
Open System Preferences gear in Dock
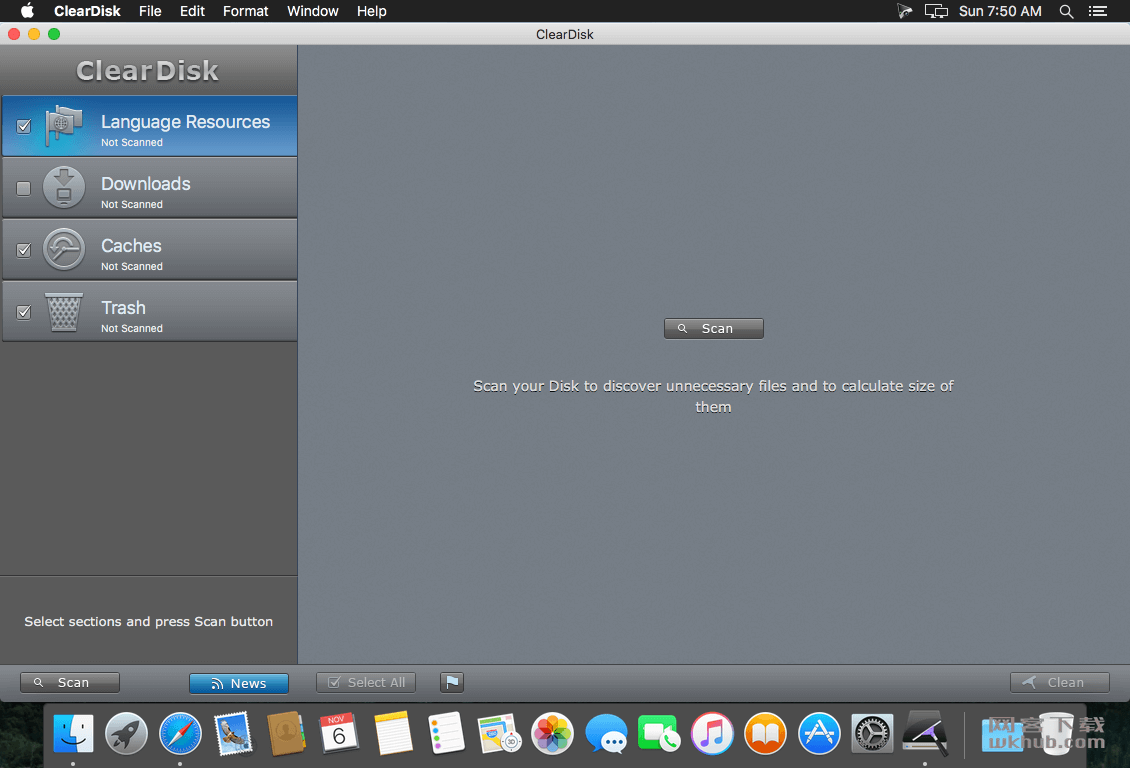[x=872, y=733]
